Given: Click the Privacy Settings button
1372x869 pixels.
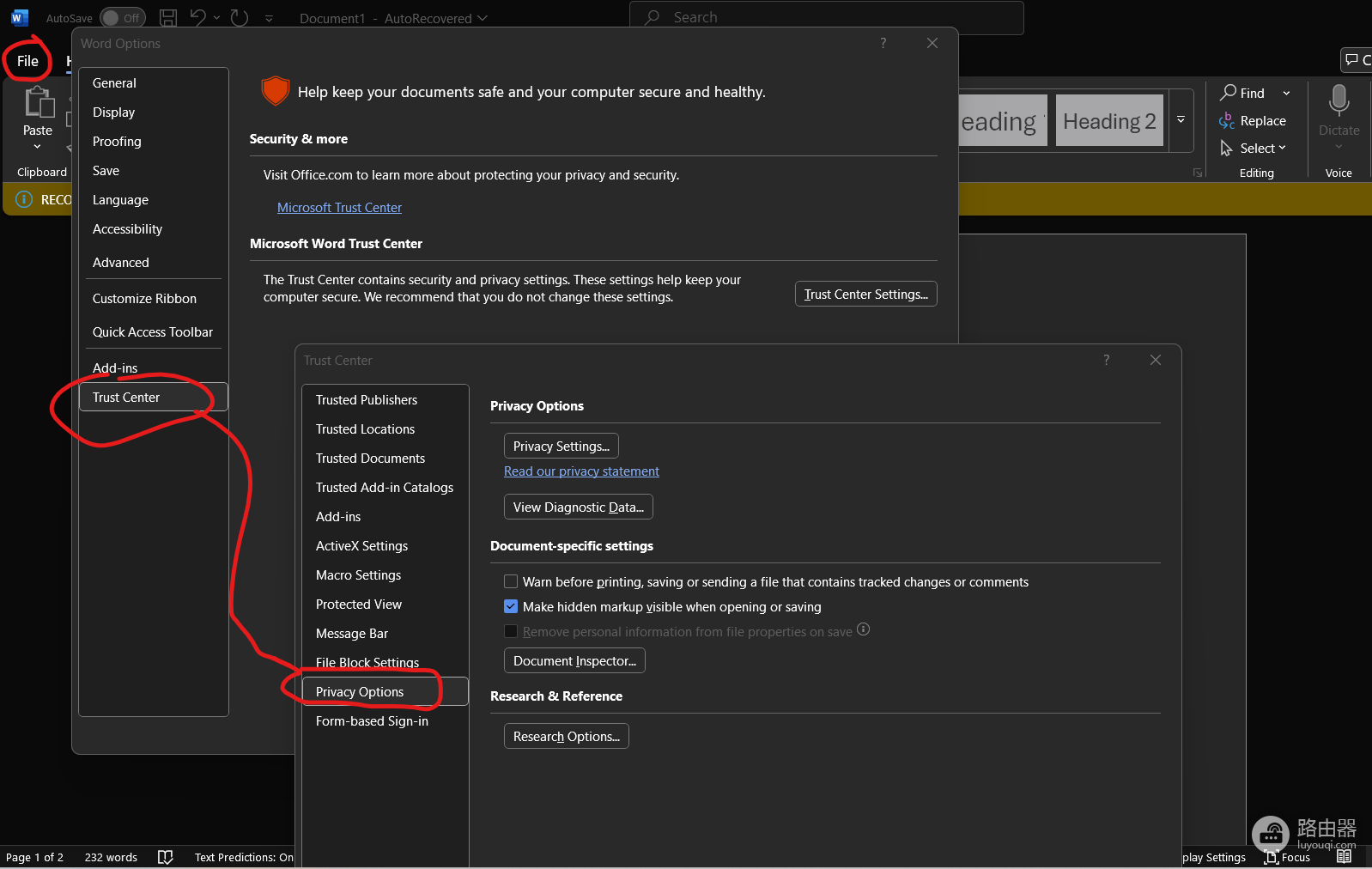Looking at the screenshot, I should click(x=562, y=447).
